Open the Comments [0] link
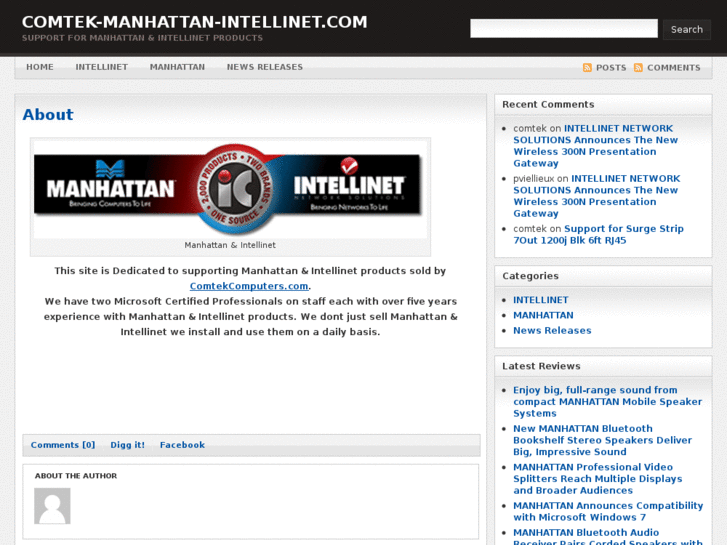 coord(63,445)
